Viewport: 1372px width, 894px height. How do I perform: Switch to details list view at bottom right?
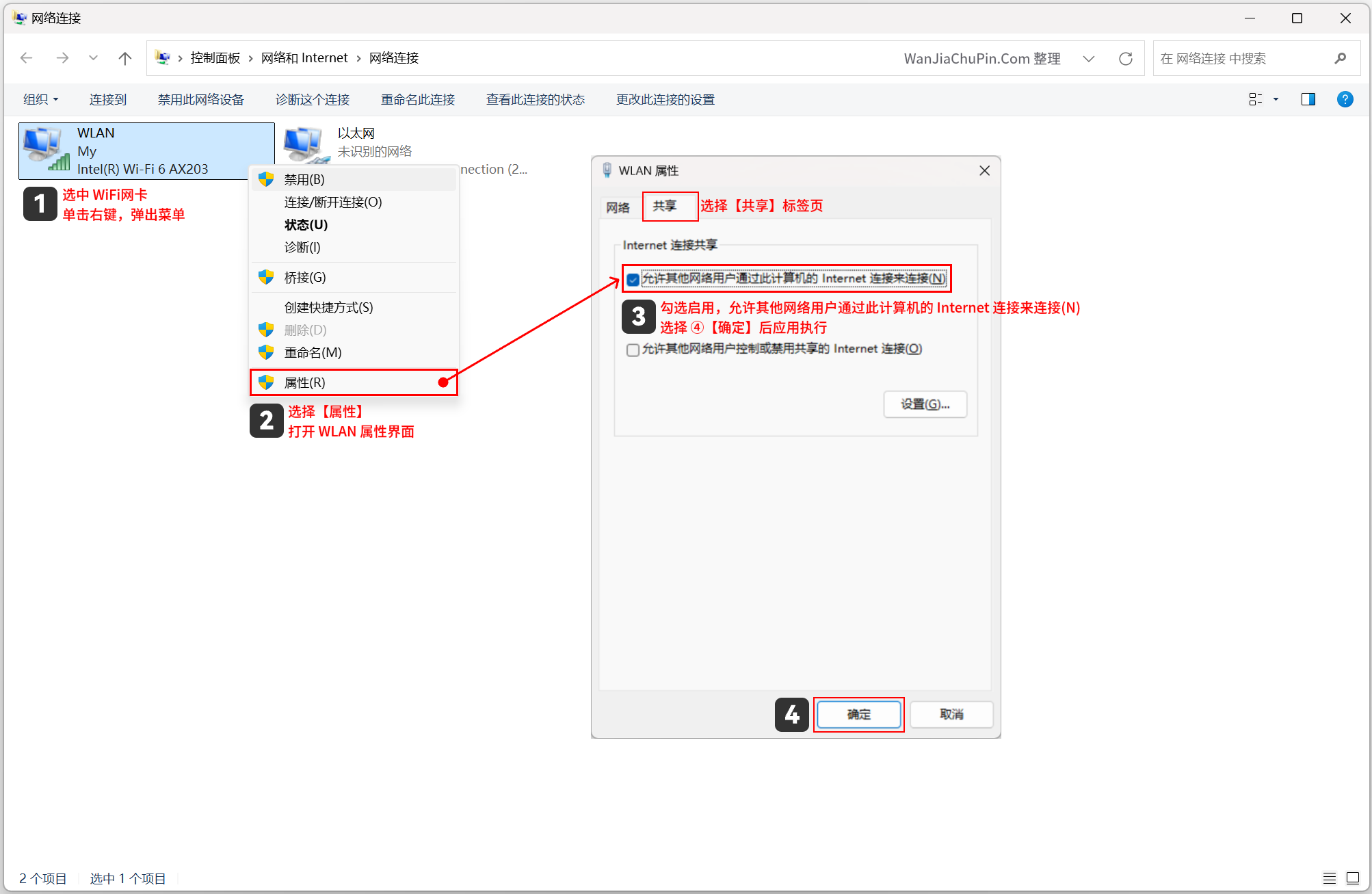coord(1330,878)
